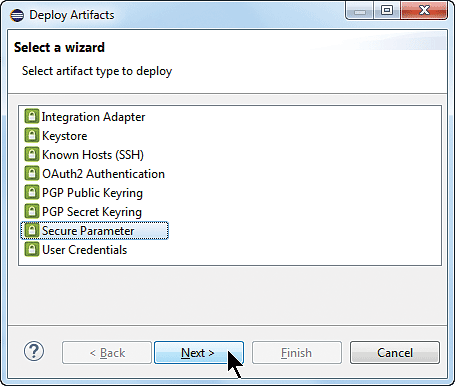Click the Integration Adapter lock icon
Screen dimensions: 455x386
tap(32, 117)
